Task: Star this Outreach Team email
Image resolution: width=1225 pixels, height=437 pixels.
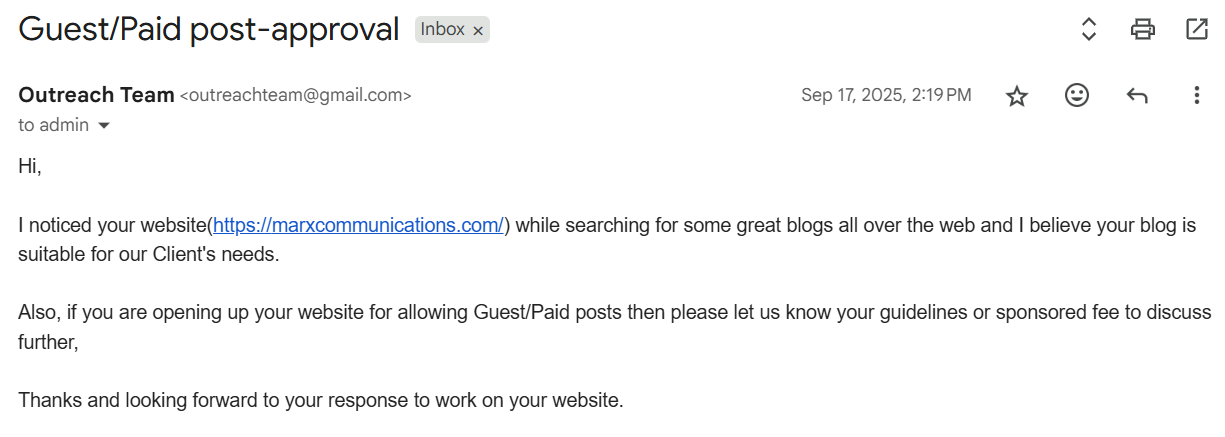Action: 1017,96
